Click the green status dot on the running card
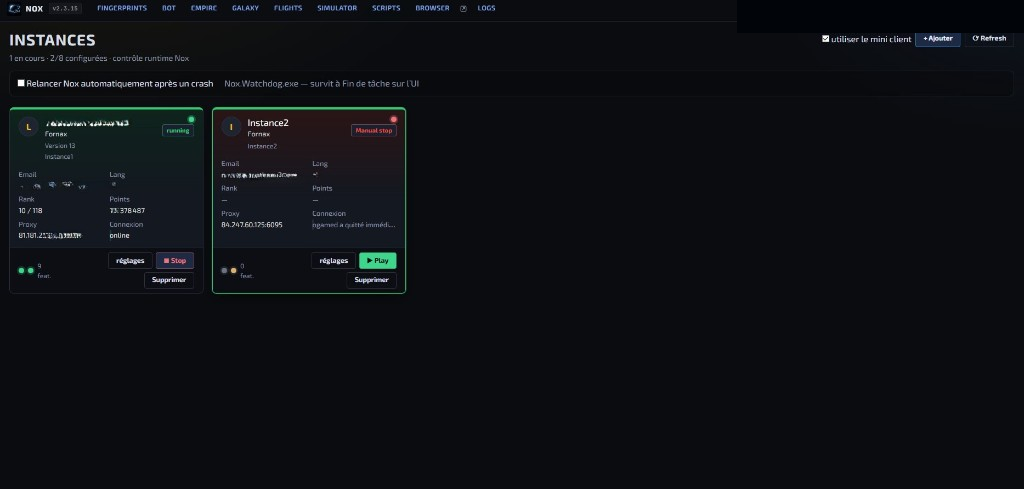This screenshot has height=489, width=1024. pyautogui.click(x=191, y=119)
